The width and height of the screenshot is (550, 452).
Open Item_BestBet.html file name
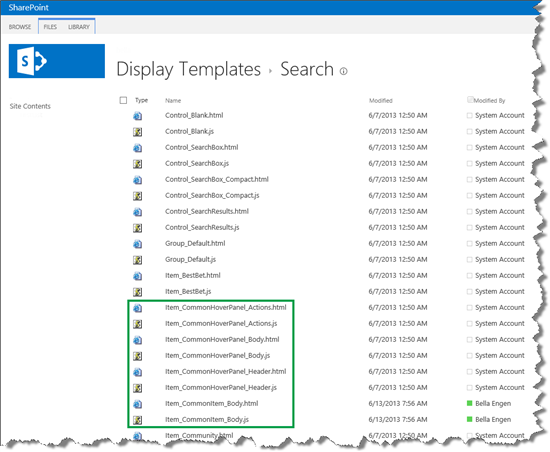point(193,276)
